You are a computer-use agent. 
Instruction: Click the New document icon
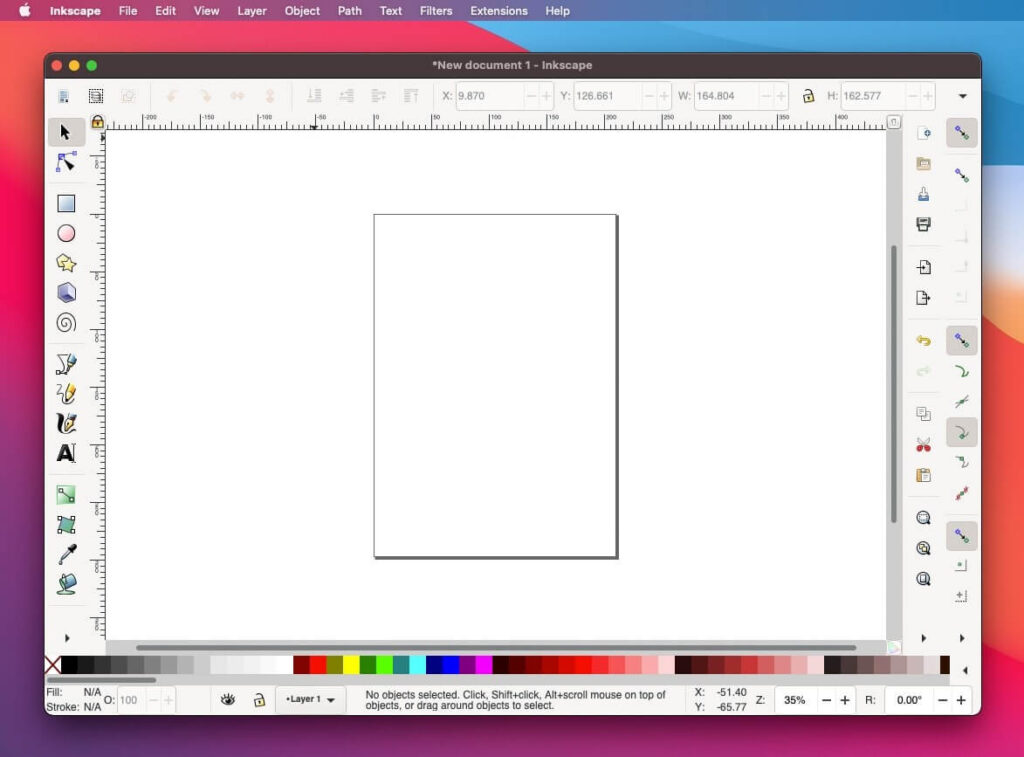(923, 133)
